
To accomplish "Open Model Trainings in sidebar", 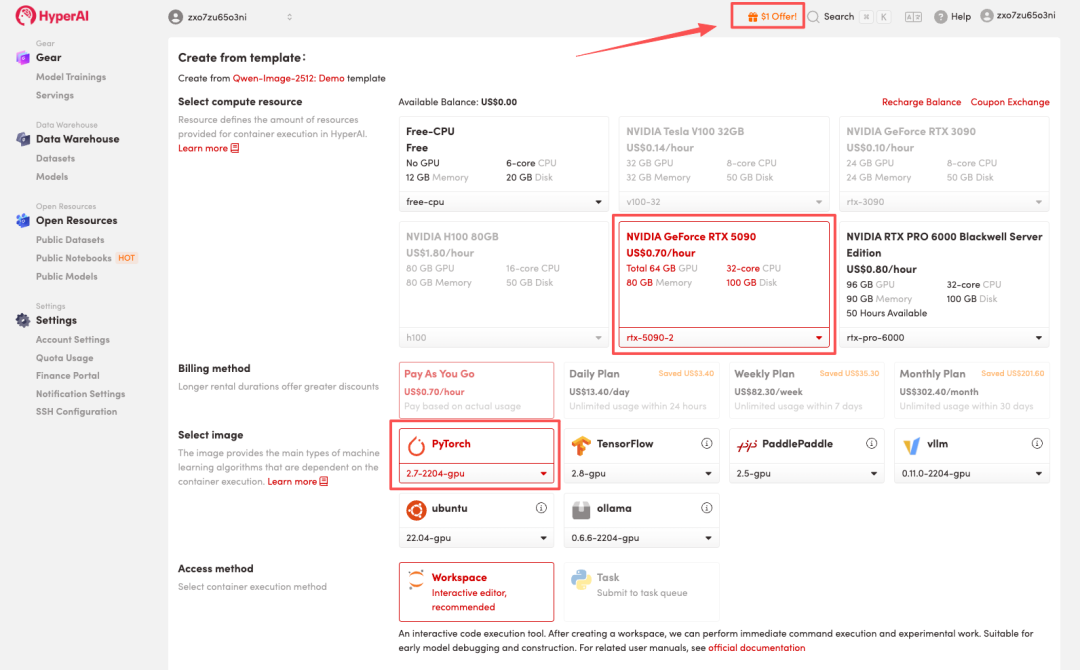I will [x=70, y=77].
